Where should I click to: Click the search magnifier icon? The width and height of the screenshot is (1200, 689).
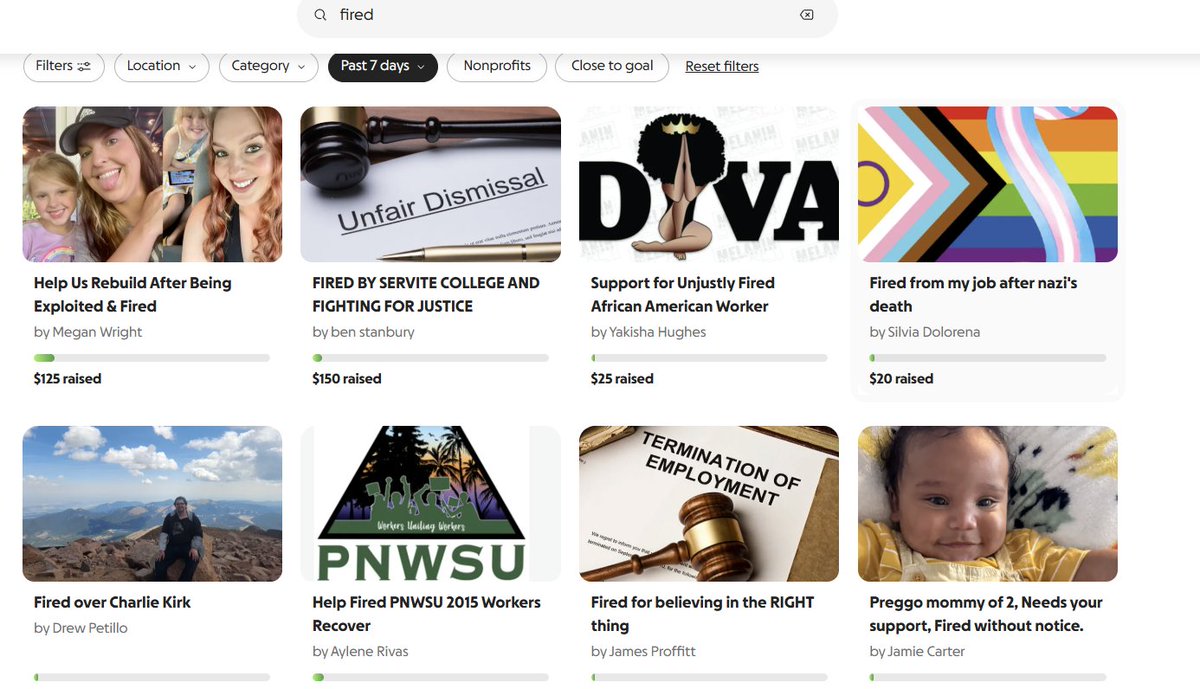(x=321, y=15)
